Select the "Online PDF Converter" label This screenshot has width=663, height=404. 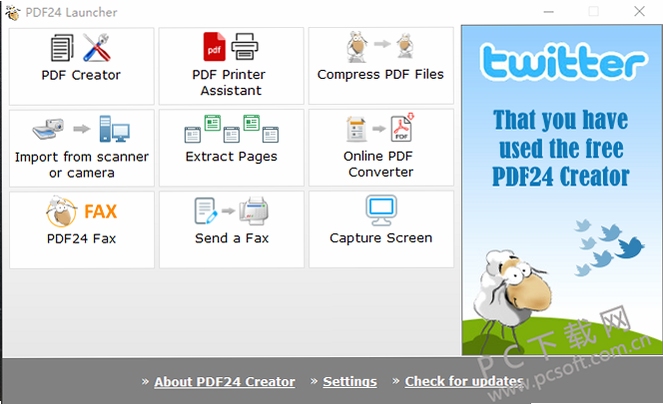[x=379, y=164]
